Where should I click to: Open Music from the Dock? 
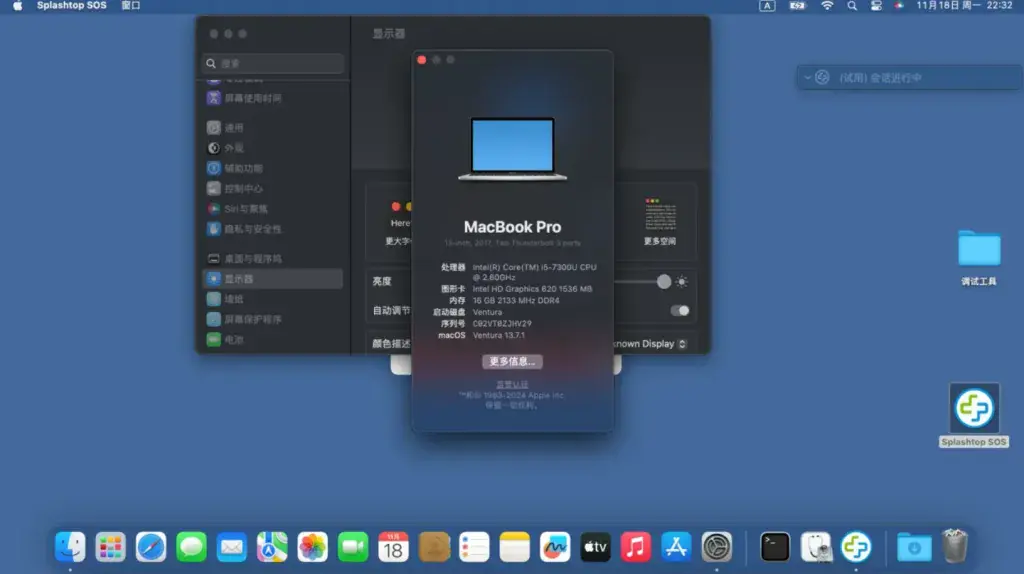tap(635, 547)
